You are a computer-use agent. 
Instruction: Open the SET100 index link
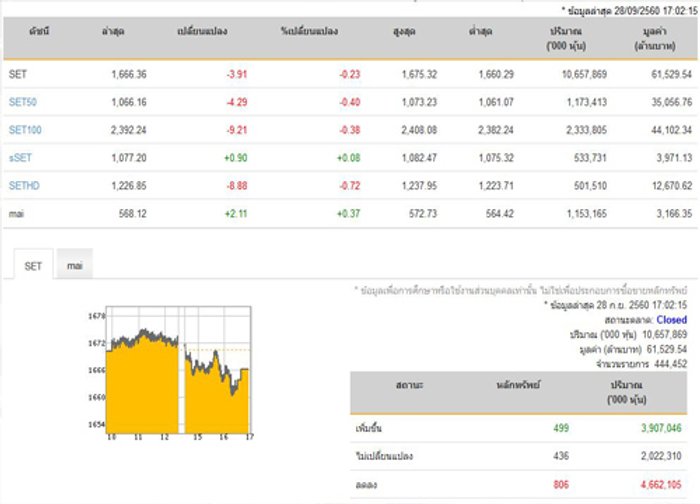coord(25,130)
